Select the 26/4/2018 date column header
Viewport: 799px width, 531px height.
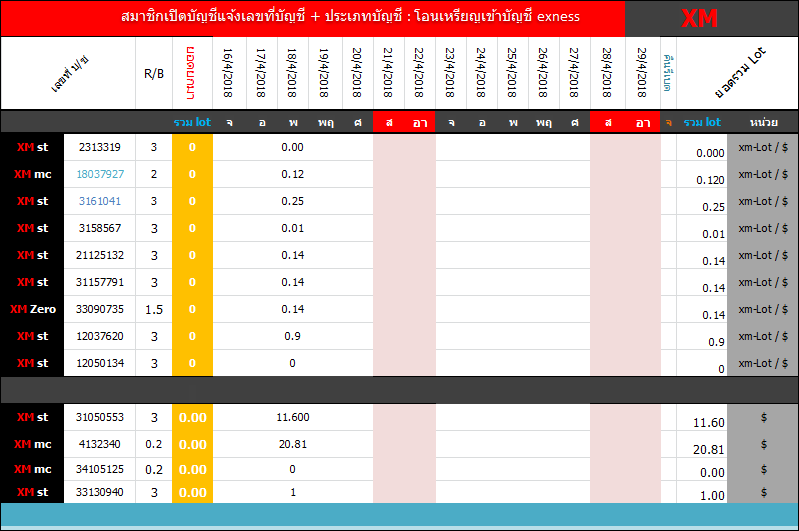543,73
